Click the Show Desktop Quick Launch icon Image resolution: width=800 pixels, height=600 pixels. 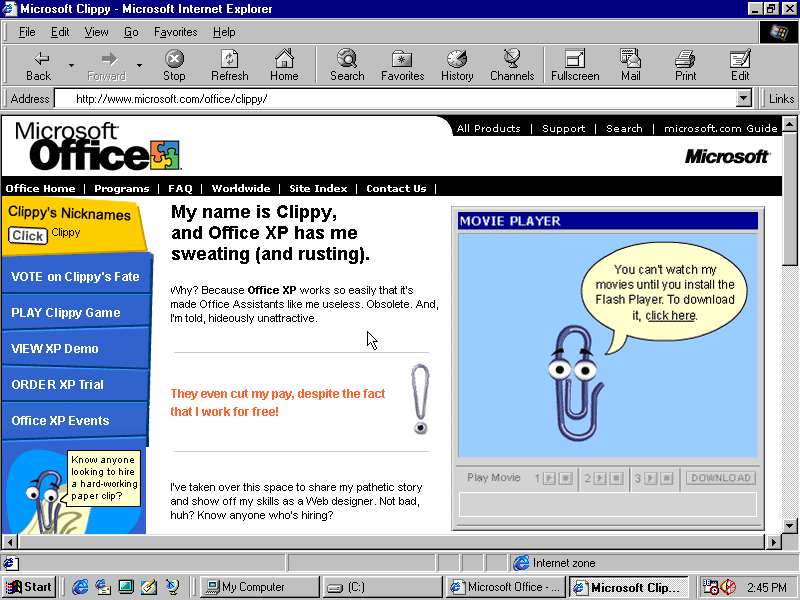click(x=126, y=587)
